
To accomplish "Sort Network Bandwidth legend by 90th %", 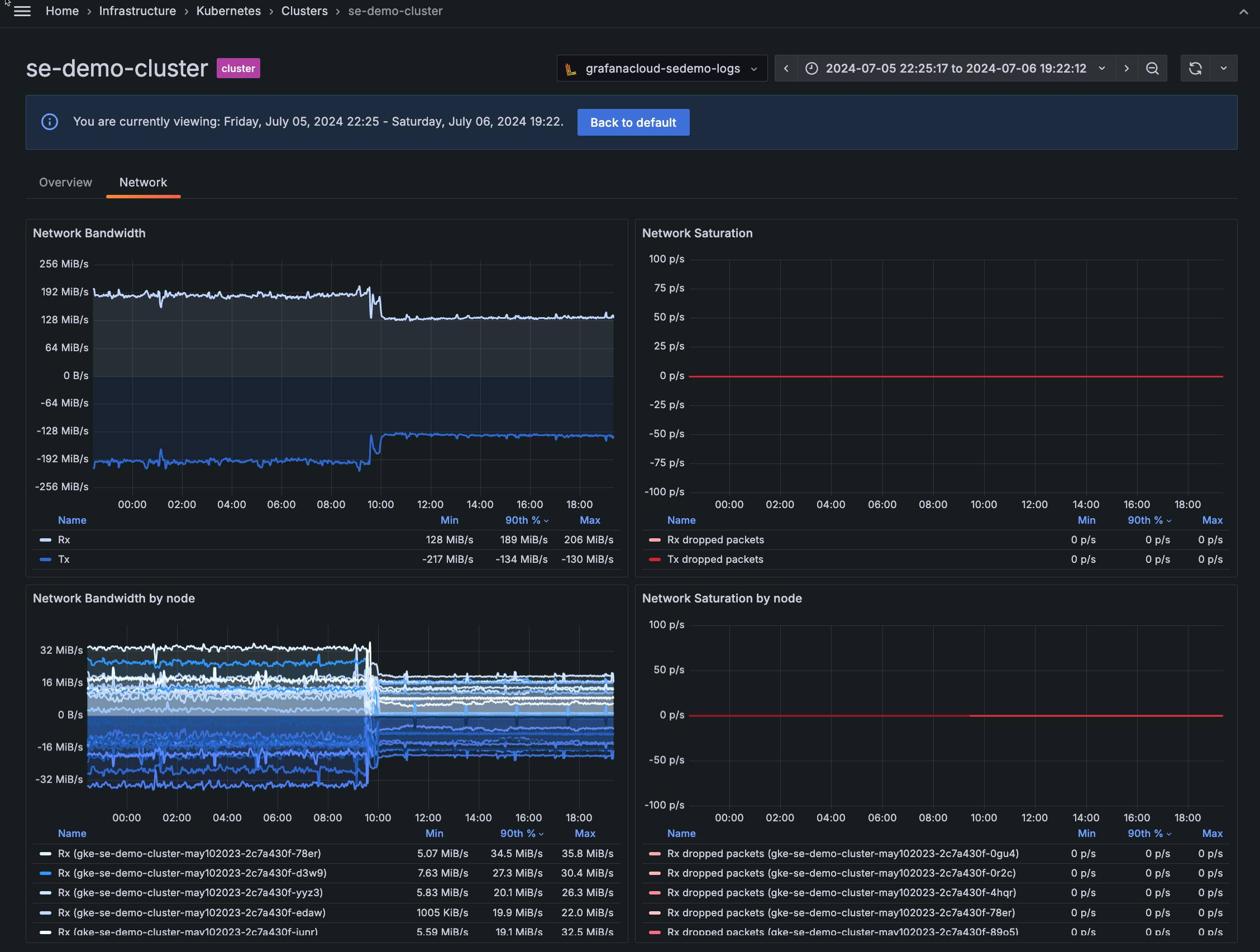I will 522,520.
